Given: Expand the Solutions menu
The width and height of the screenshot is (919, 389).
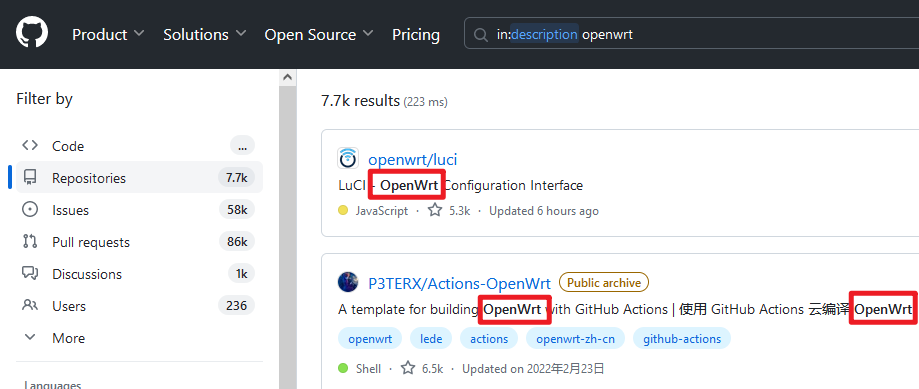Looking at the screenshot, I should 205,35.
